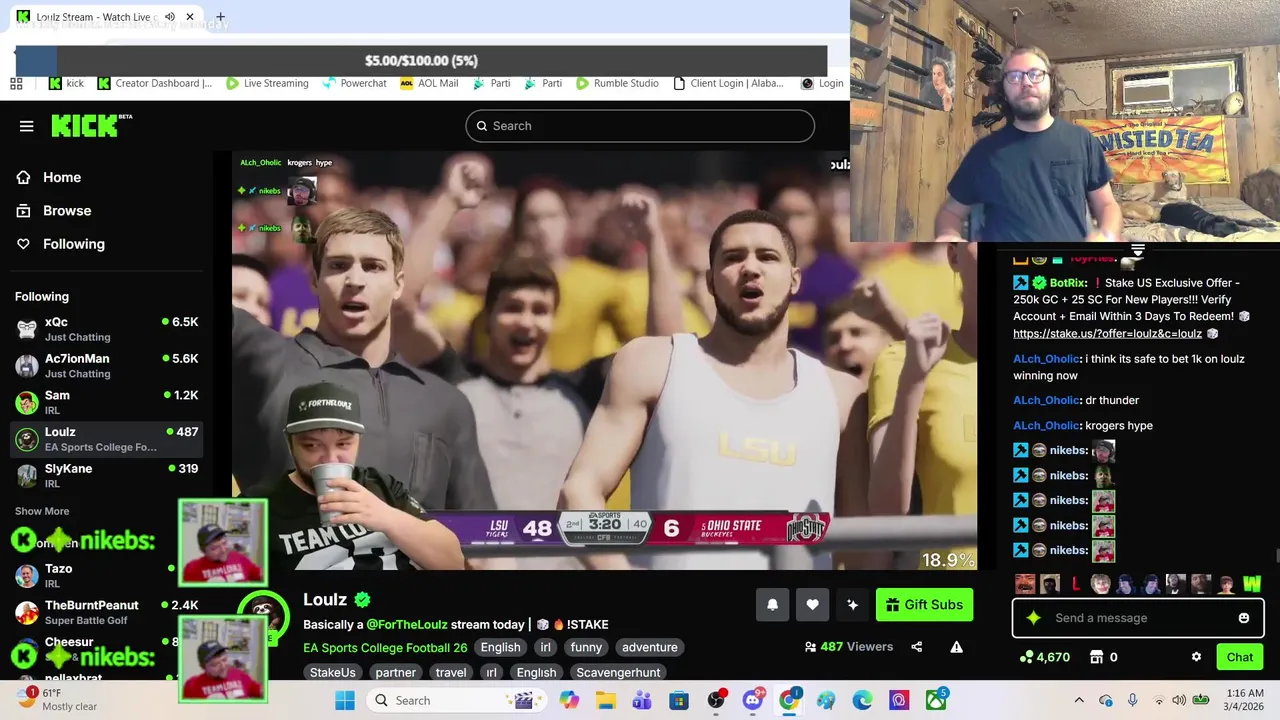The height and width of the screenshot is (720, 1280).
Task: Select the partner tag
Action: click(x=396, y=672)
